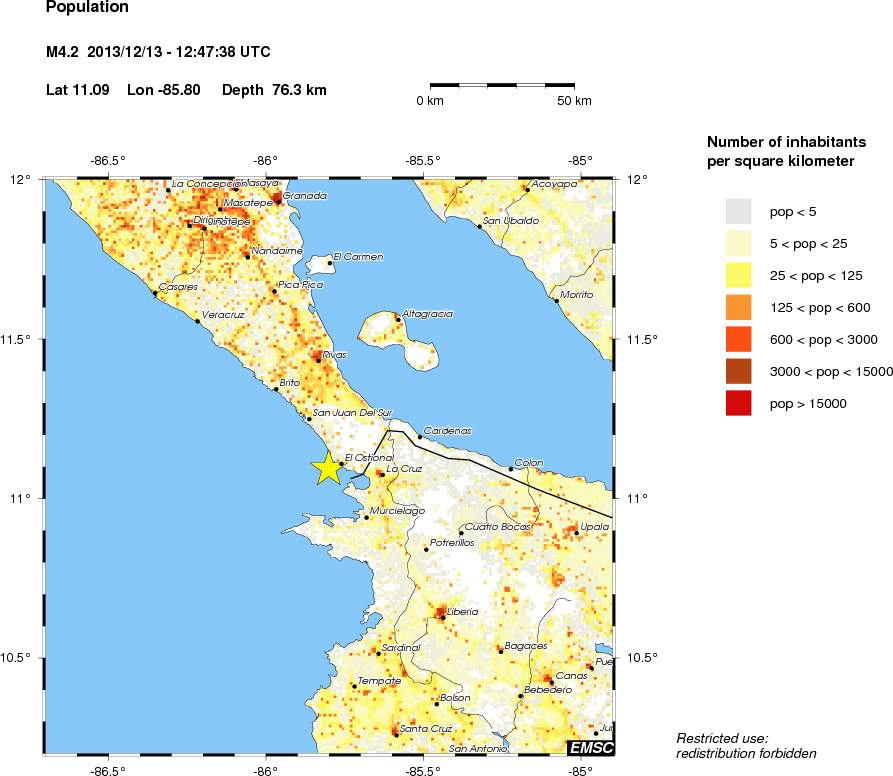Click the 'Potrerillos' label
The image size is (893, 776).
pos(452,543)
